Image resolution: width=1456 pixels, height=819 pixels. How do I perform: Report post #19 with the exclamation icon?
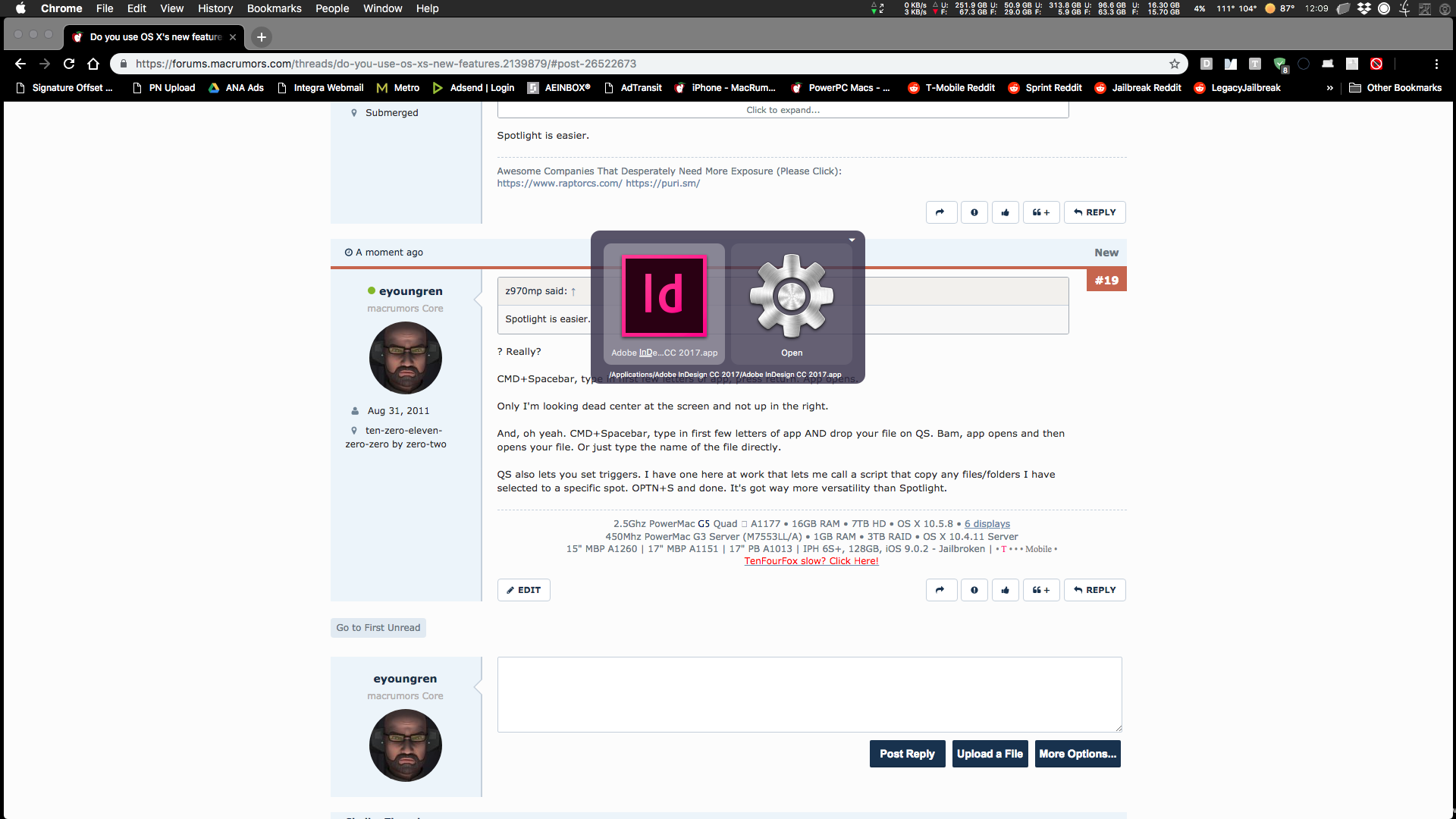[x=974, y=590]
